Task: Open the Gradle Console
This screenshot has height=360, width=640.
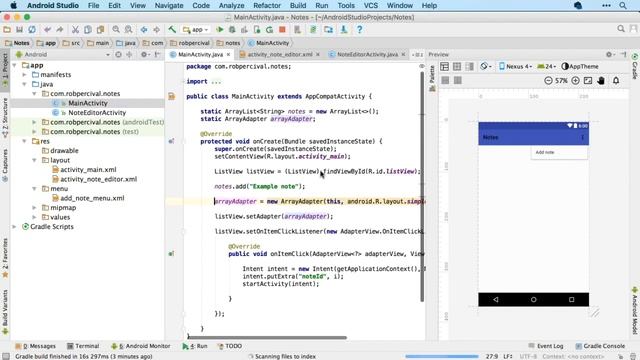Action: pos(600,346)
